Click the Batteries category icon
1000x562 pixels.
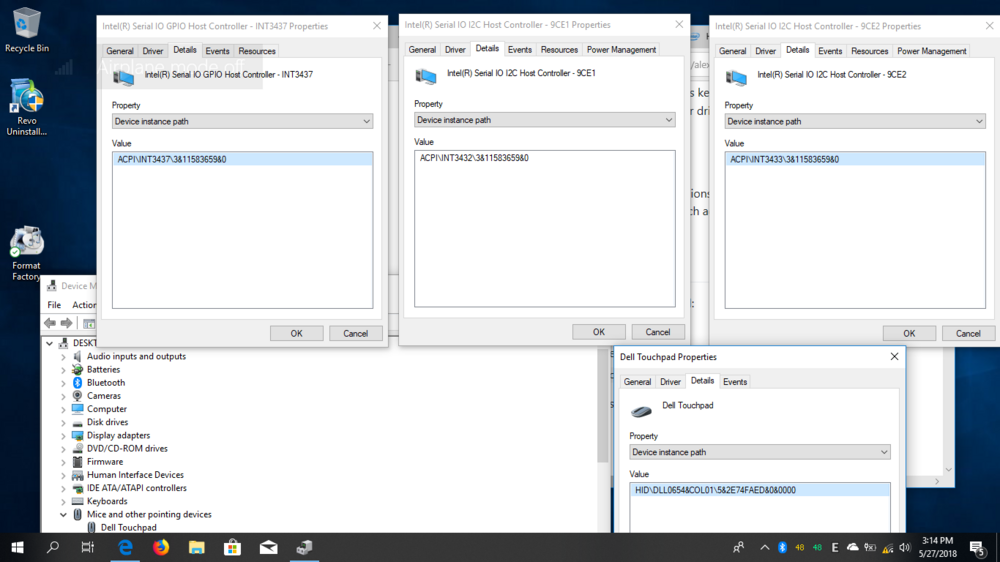coord(77,369)
